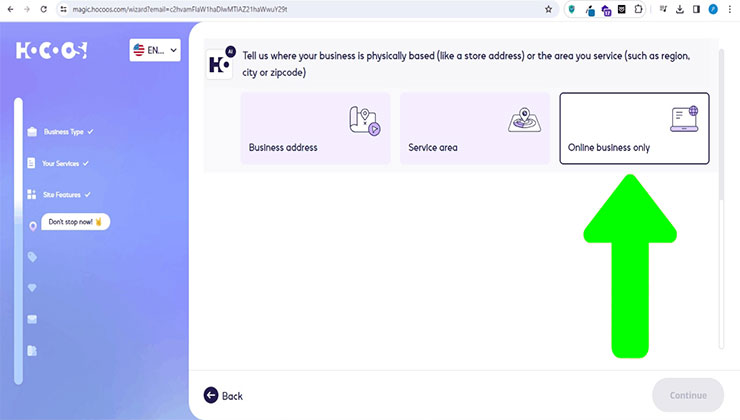
Task: Click the browser address bar URL
Action: [x=179, y=9]
